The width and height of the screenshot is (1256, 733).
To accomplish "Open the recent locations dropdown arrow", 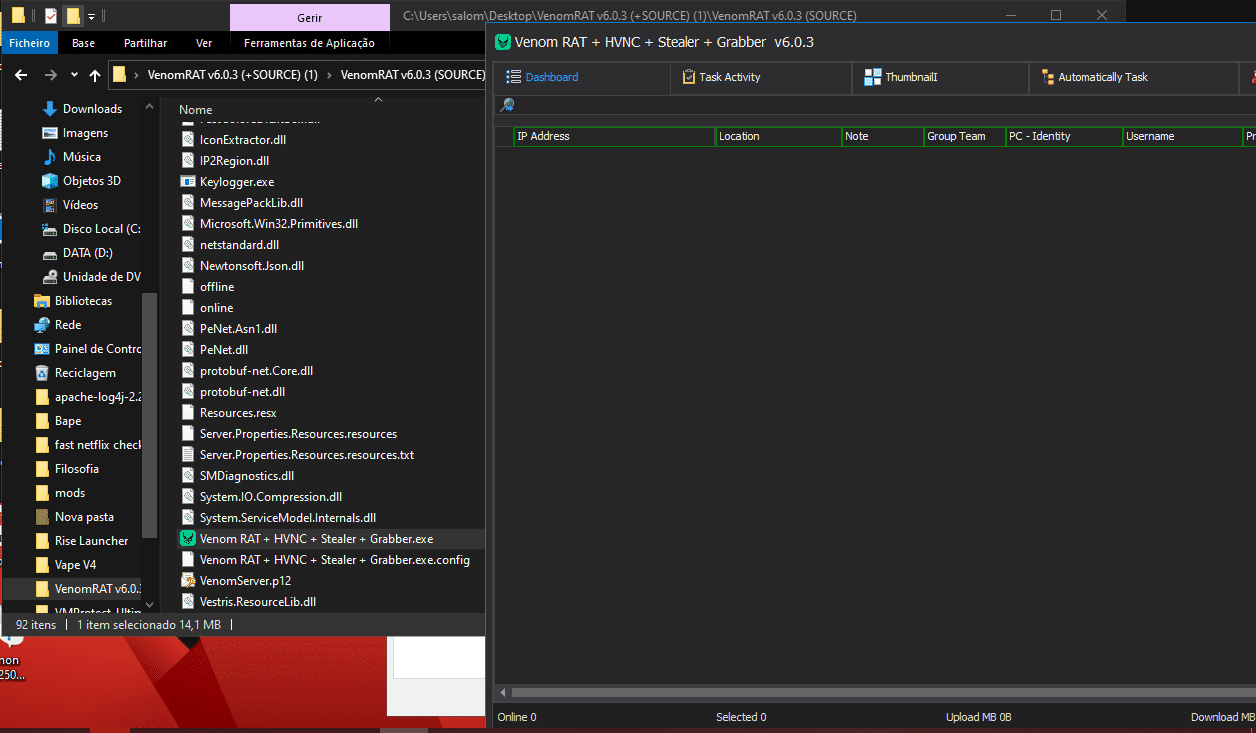I will [75, 75].
